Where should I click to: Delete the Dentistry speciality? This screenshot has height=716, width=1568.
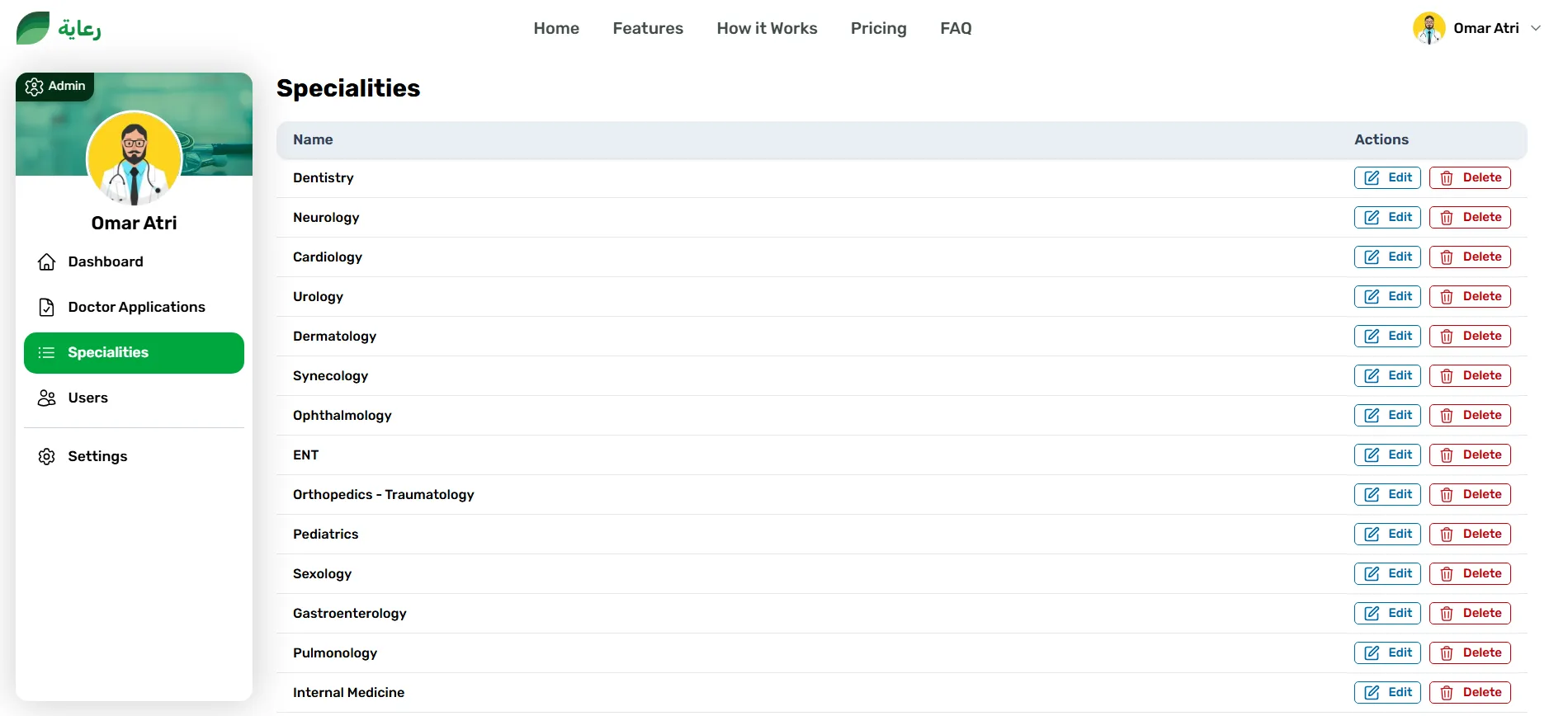(1470, 178)
